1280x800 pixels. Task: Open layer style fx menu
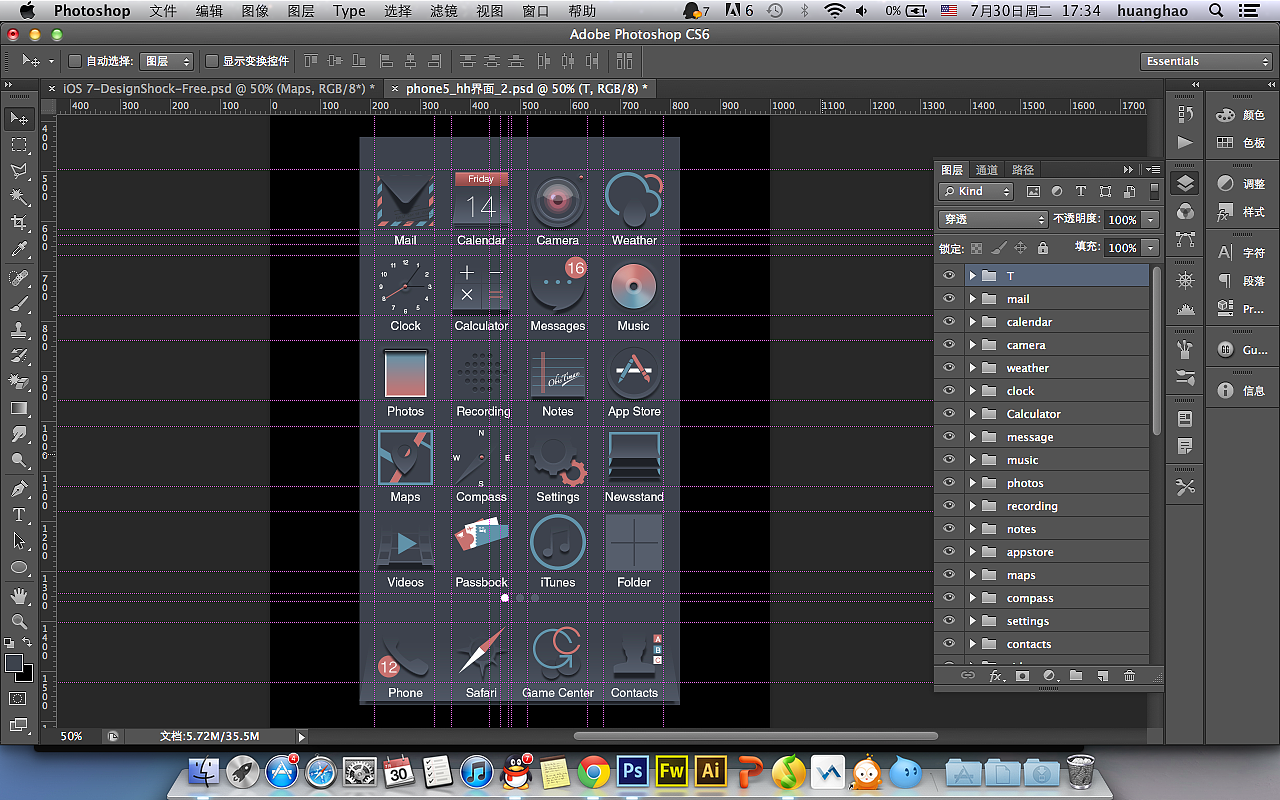pyautogui.click(x=996, y=676)
